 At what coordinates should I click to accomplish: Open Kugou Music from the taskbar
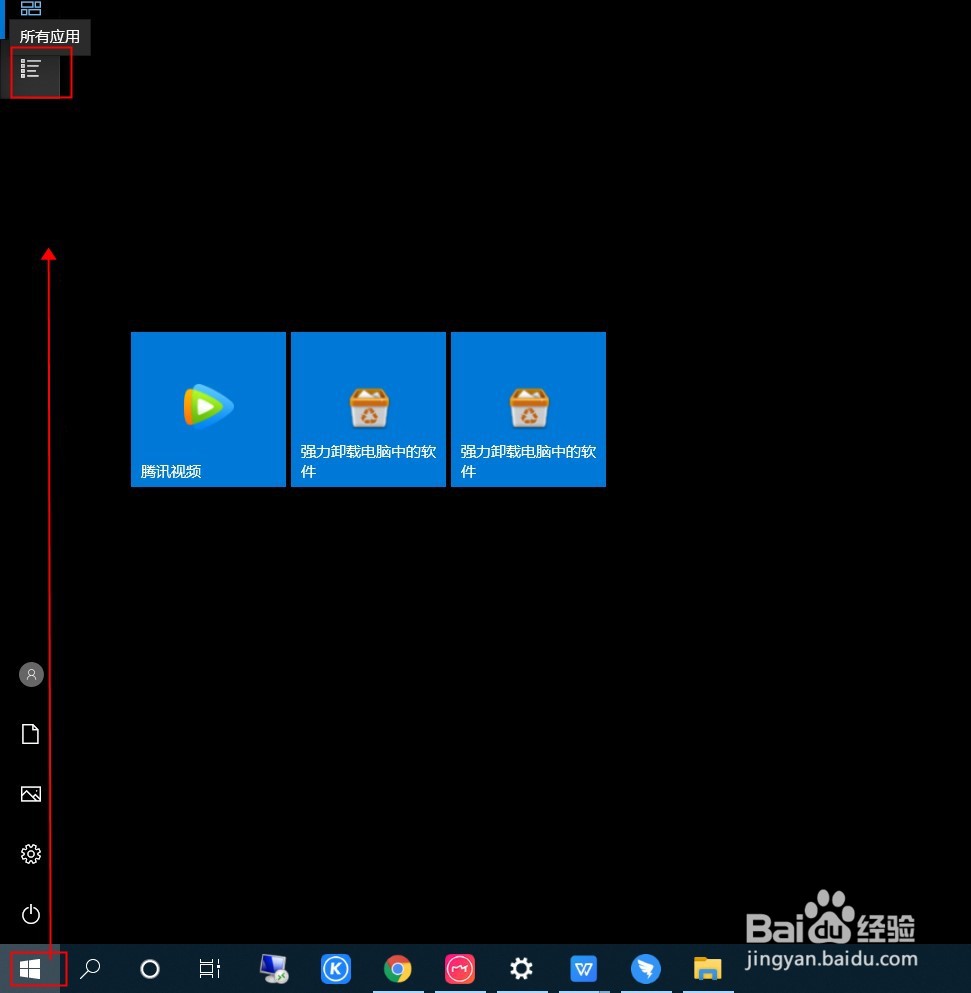tap(335, 968)
